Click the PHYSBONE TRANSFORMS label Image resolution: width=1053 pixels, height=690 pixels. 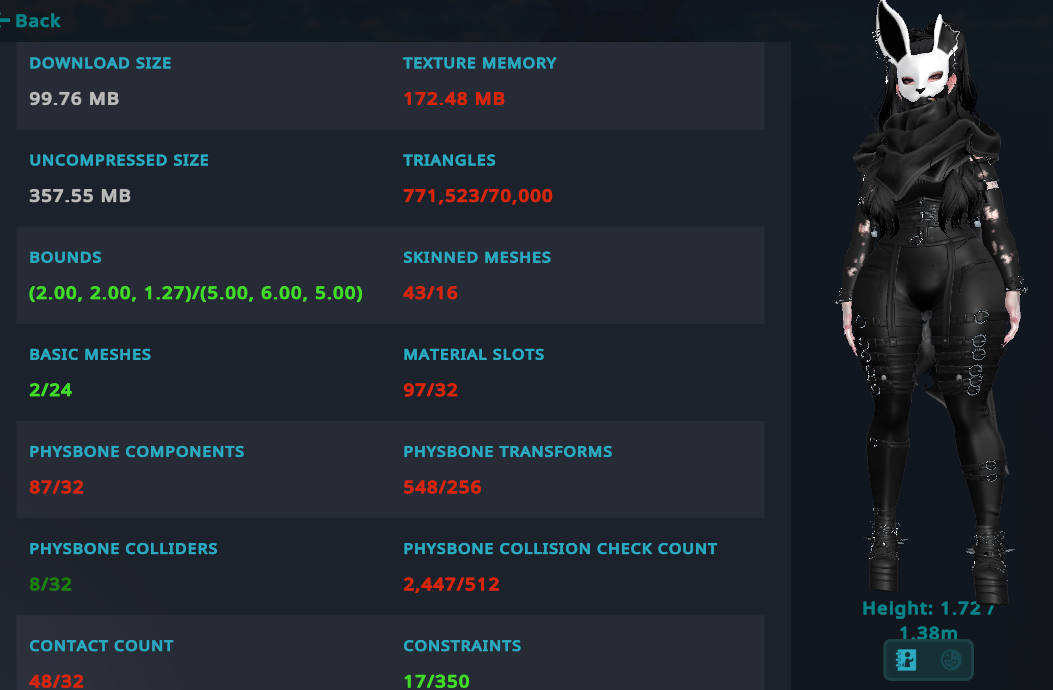coord(508,451)
